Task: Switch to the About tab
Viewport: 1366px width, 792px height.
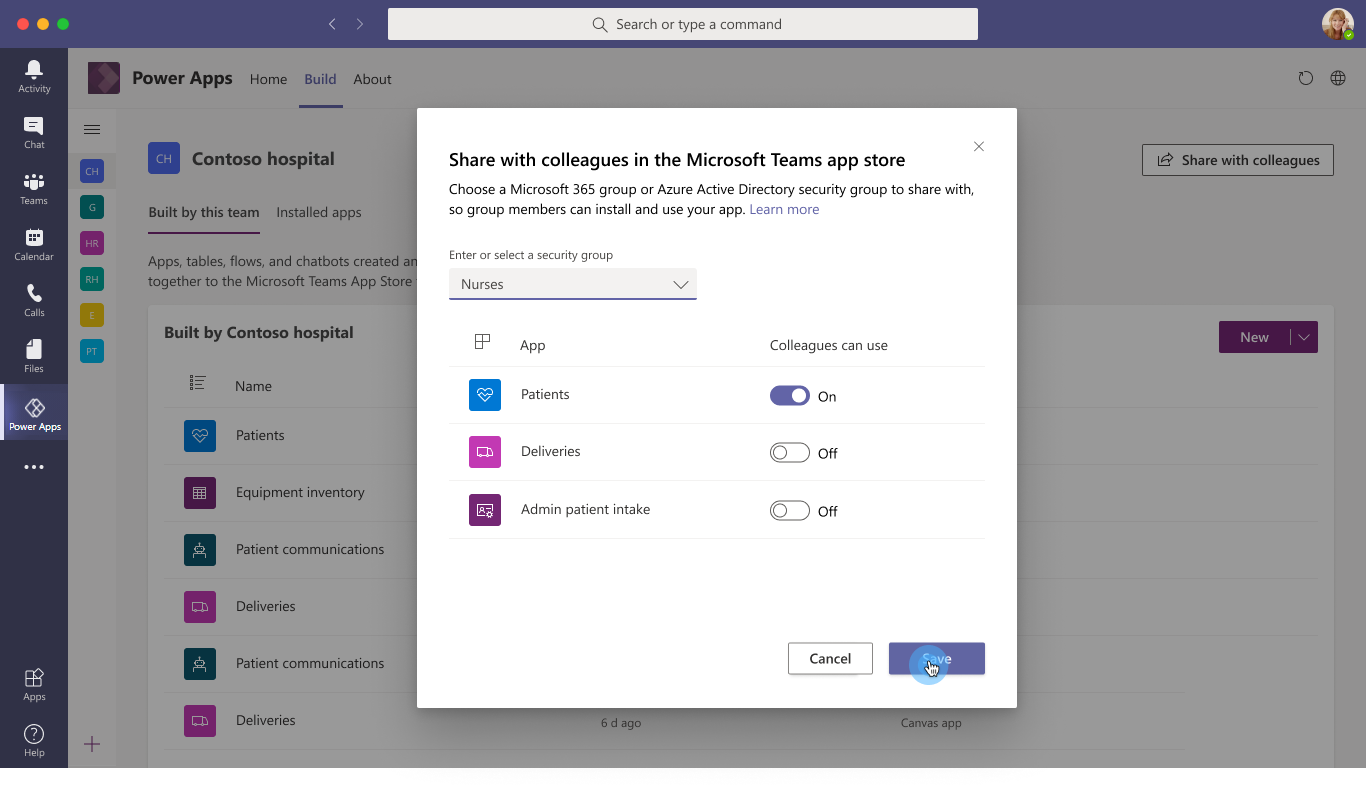Action: point(372,79)
